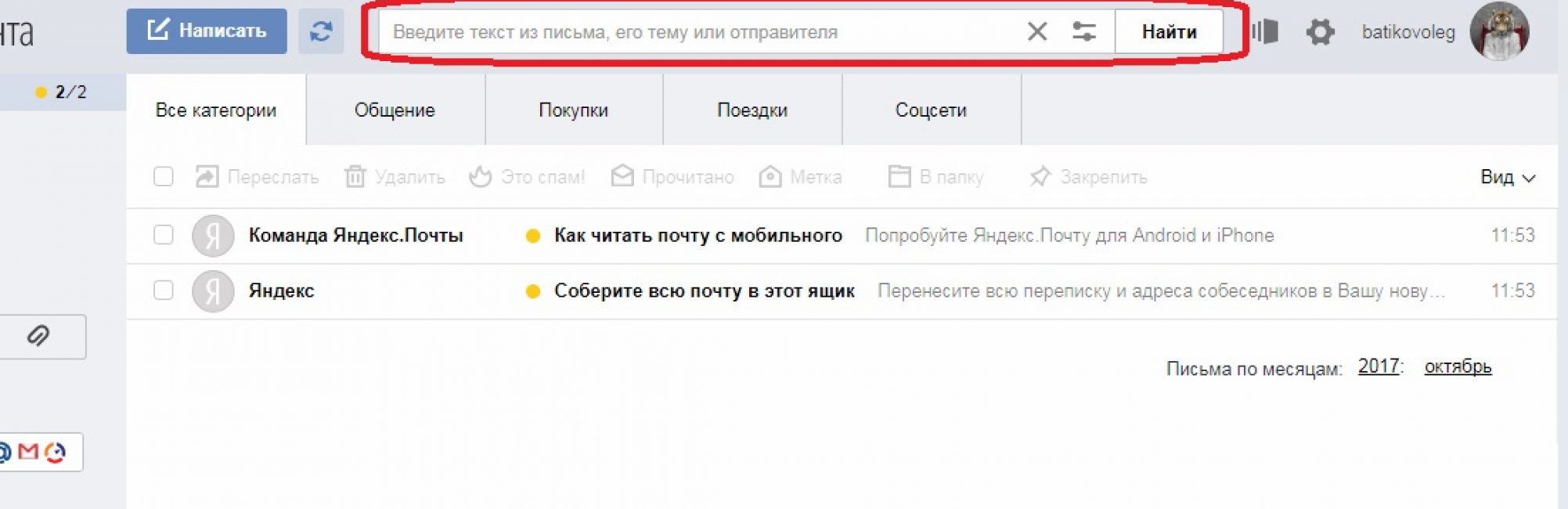This screenshot has height=509, width=1568.
Task: Click the preview text Попробуйте Яндекс.Почту для Android
Action: tap(1069, 236)
